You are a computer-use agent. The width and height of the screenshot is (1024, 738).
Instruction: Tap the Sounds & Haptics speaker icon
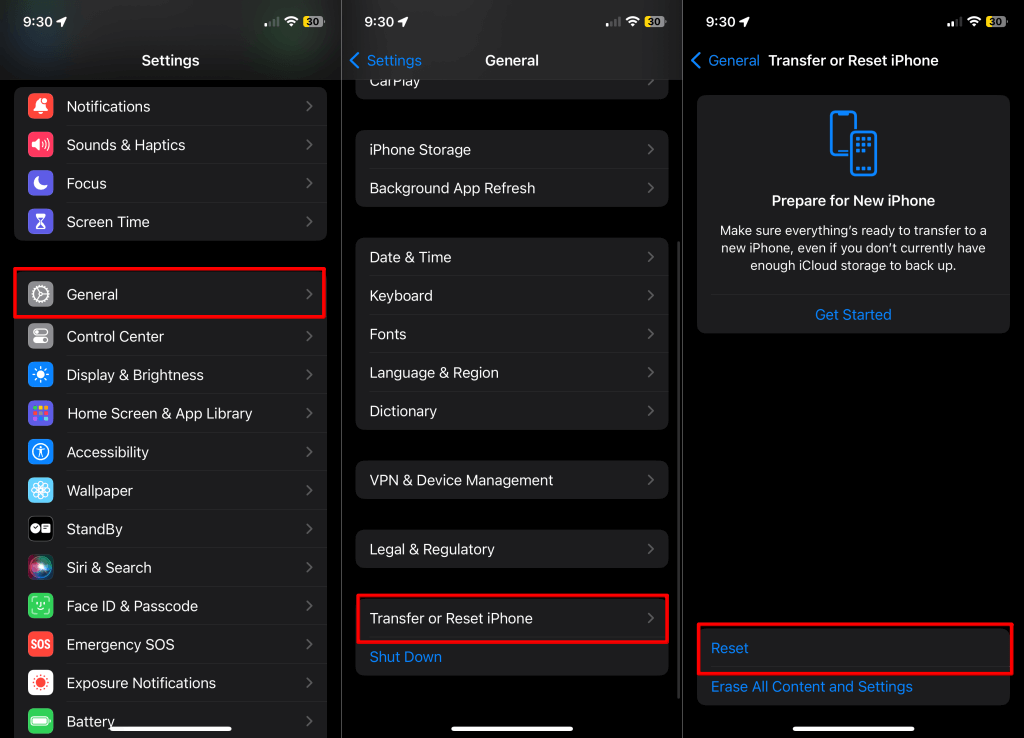point(40,145)
